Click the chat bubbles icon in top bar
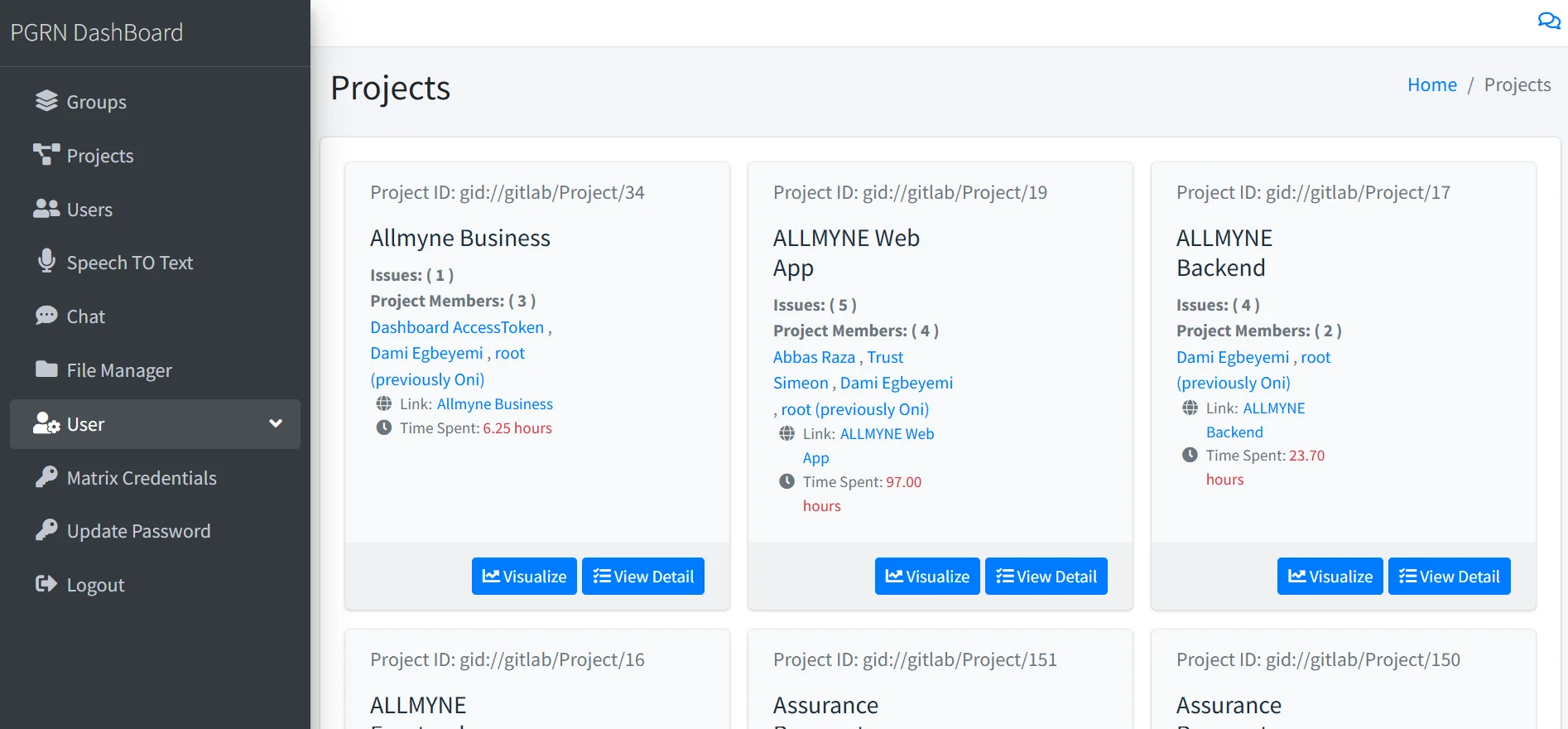Image resolution: width=1568 pixels, height=729 pixels. (1548, 21)
